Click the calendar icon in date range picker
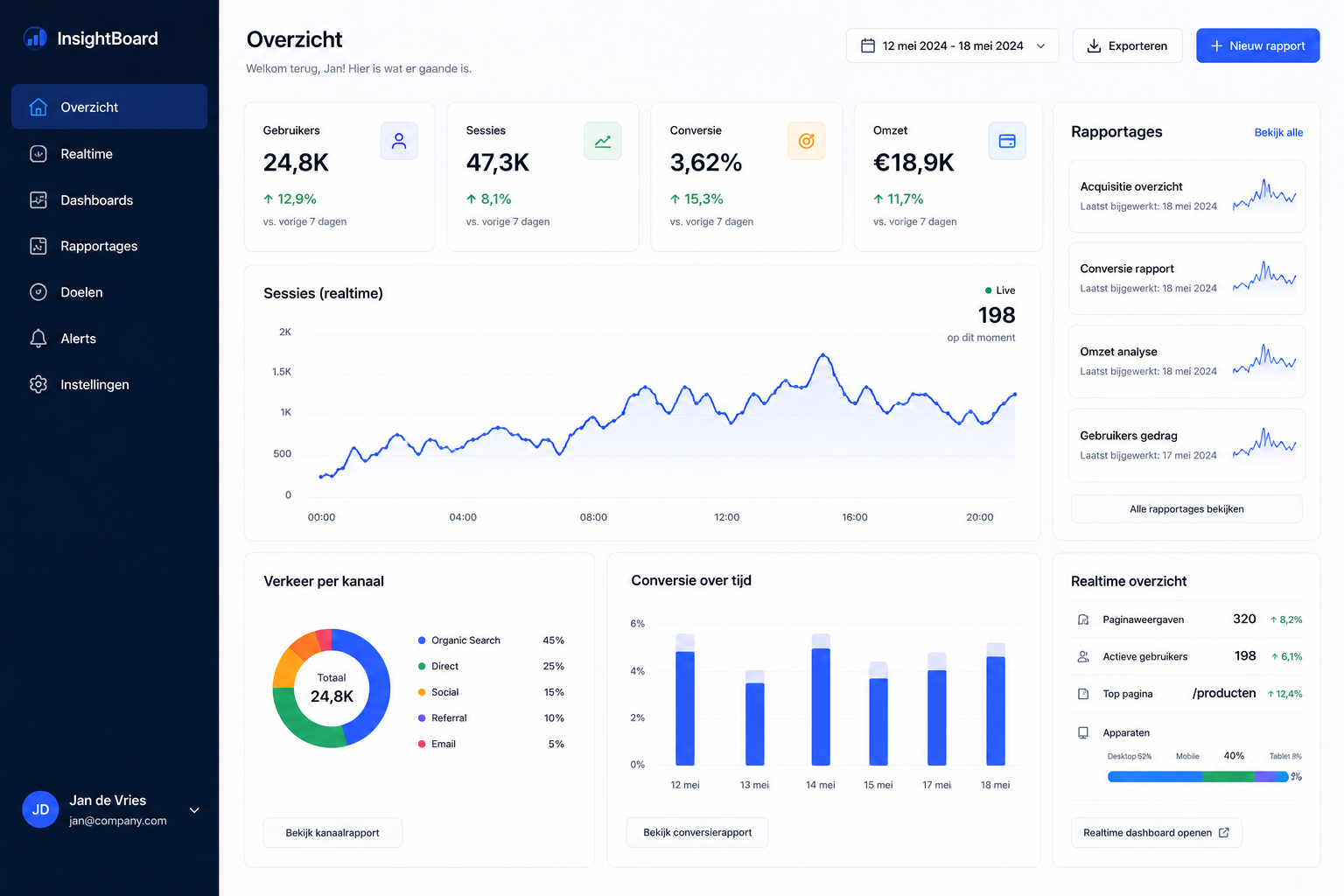Viewport: 1344px width, 896px height. pyautogui.click(x=868, y=45)
